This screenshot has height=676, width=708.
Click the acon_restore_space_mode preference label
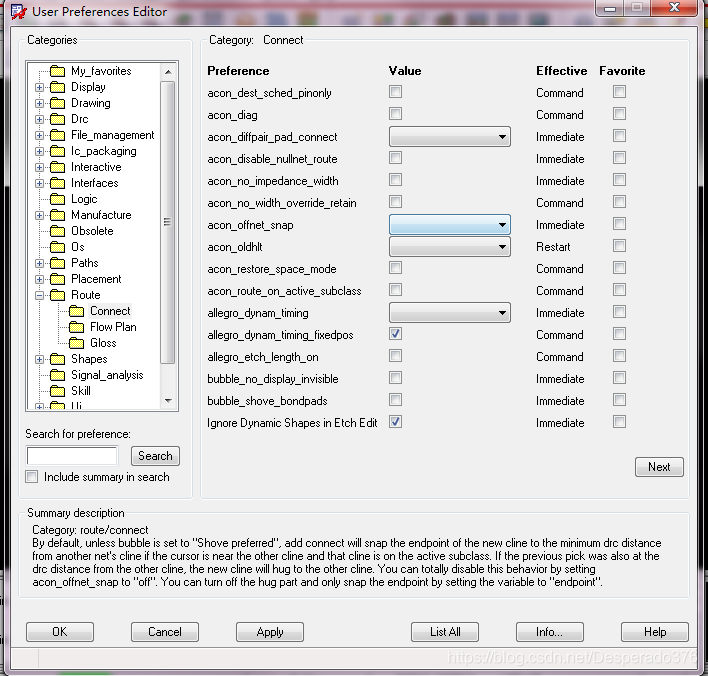click(x=272, y=269)
